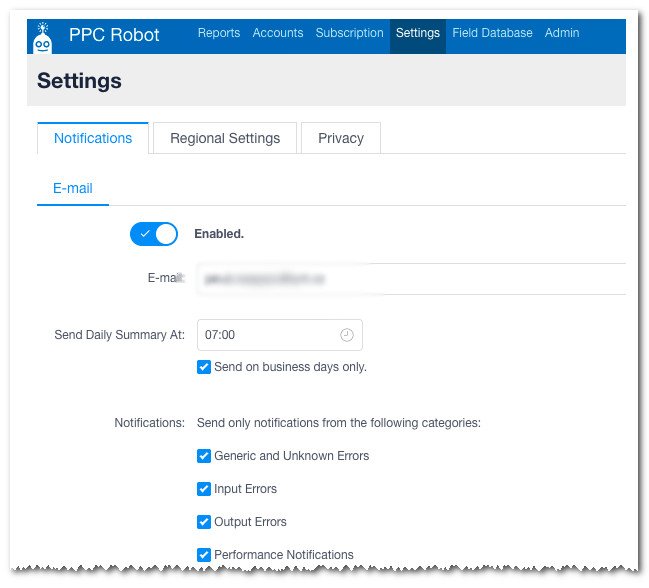Image resolution: width=649 pixels, height=588 pixels.
Task: Open the Privacy tab
Action: click(341, 138)
